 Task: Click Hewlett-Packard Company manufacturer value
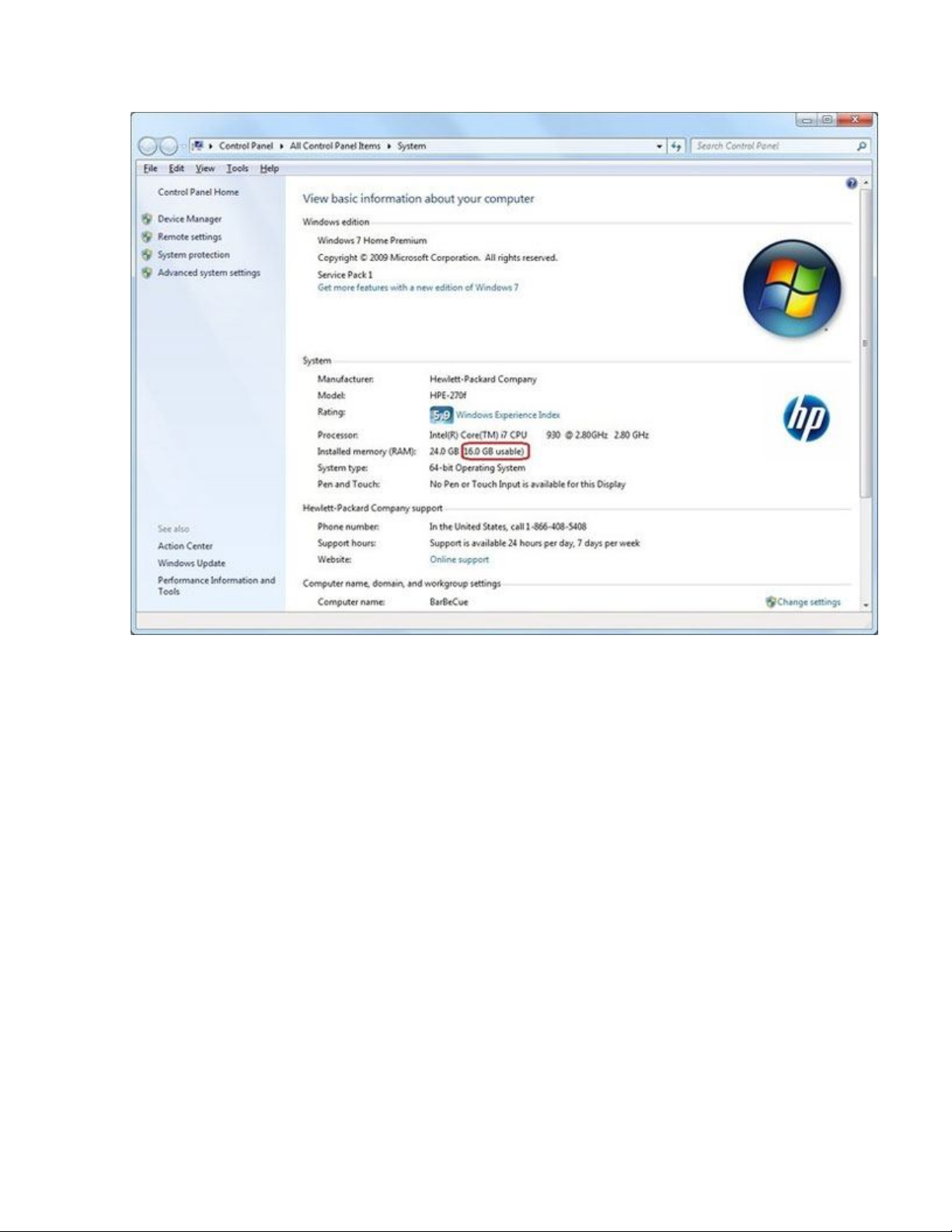click(x=483, y=379)
